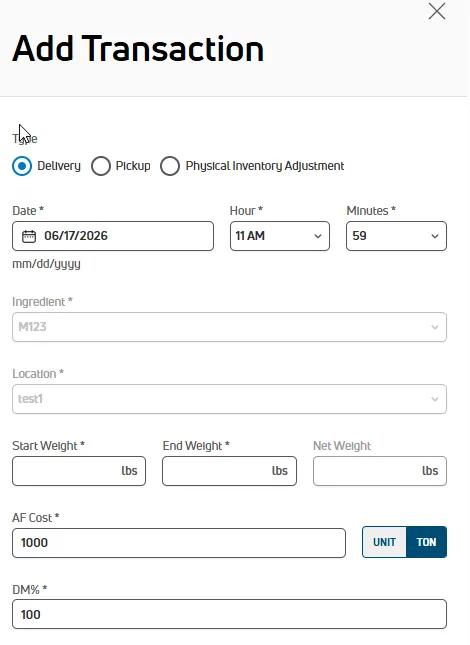Expand the Location dropdown showing test1

click(229, 399)
